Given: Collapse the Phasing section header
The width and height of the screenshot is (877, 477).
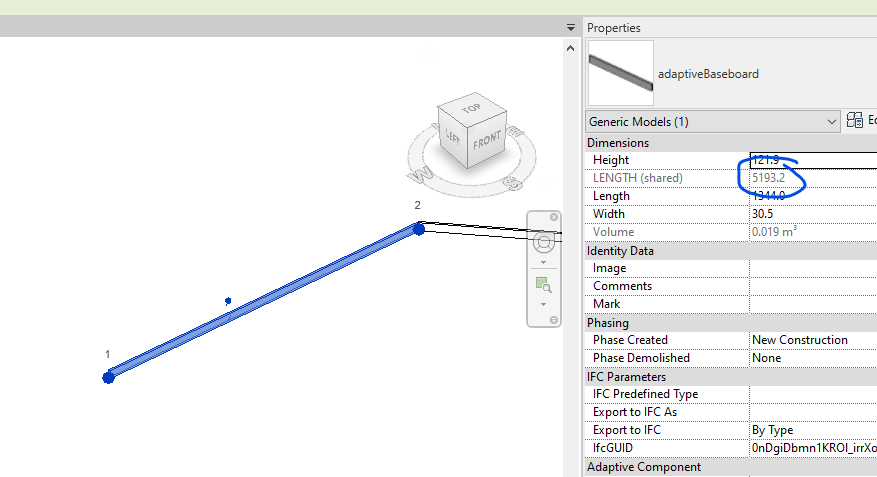Looking at the screenshot, I should 731,323.
